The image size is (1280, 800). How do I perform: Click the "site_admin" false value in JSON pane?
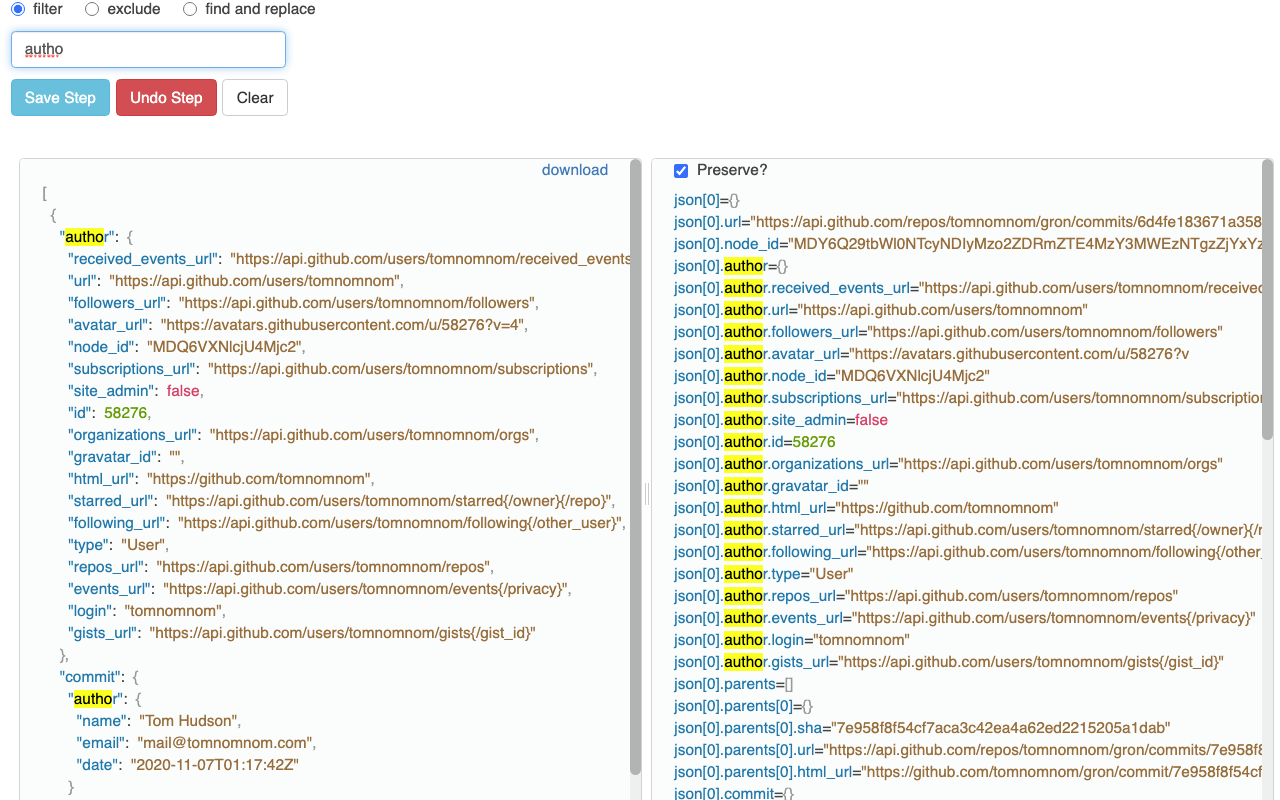tap(183, 391)
